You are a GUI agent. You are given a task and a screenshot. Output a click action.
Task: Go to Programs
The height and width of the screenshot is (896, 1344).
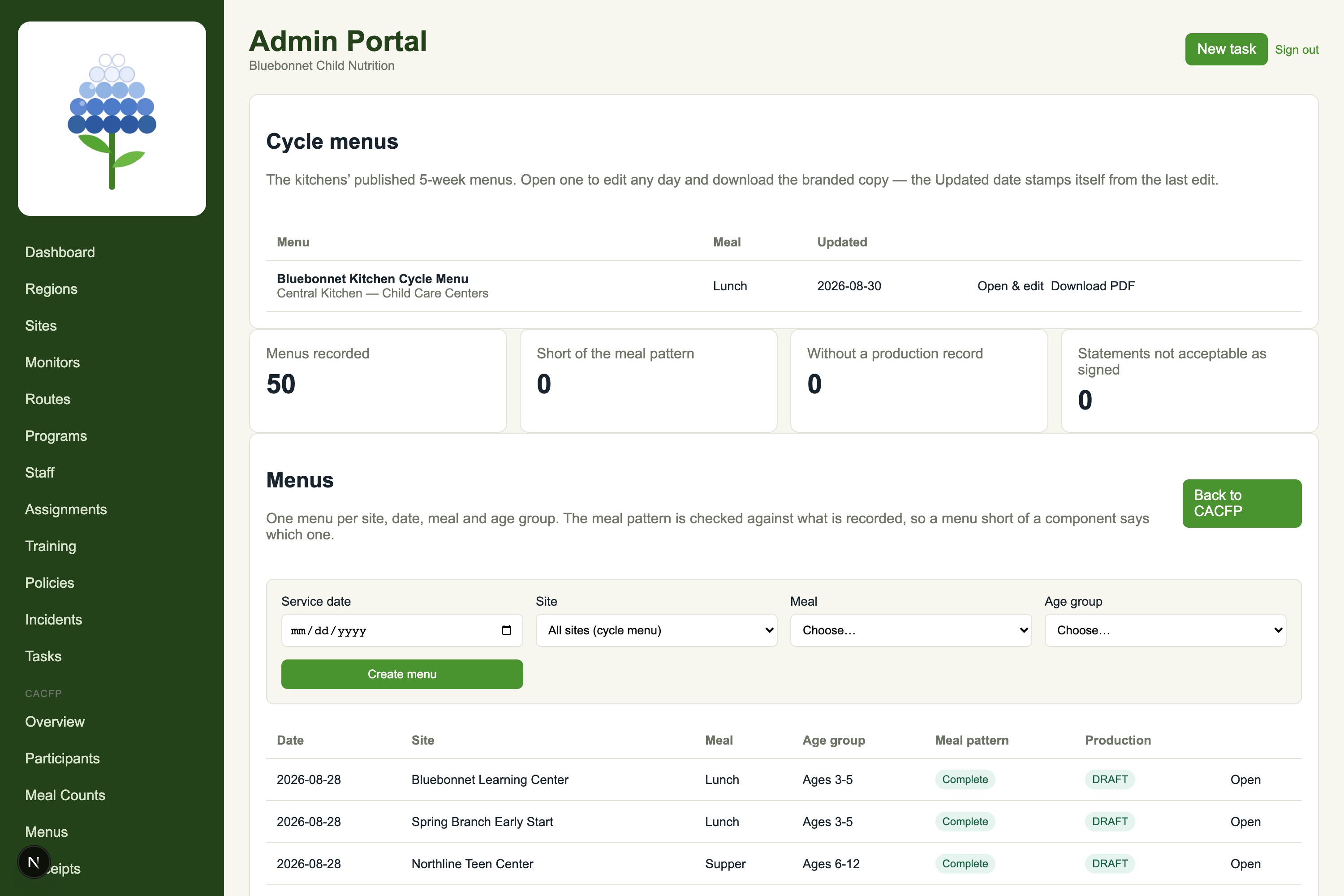(56, 435)
